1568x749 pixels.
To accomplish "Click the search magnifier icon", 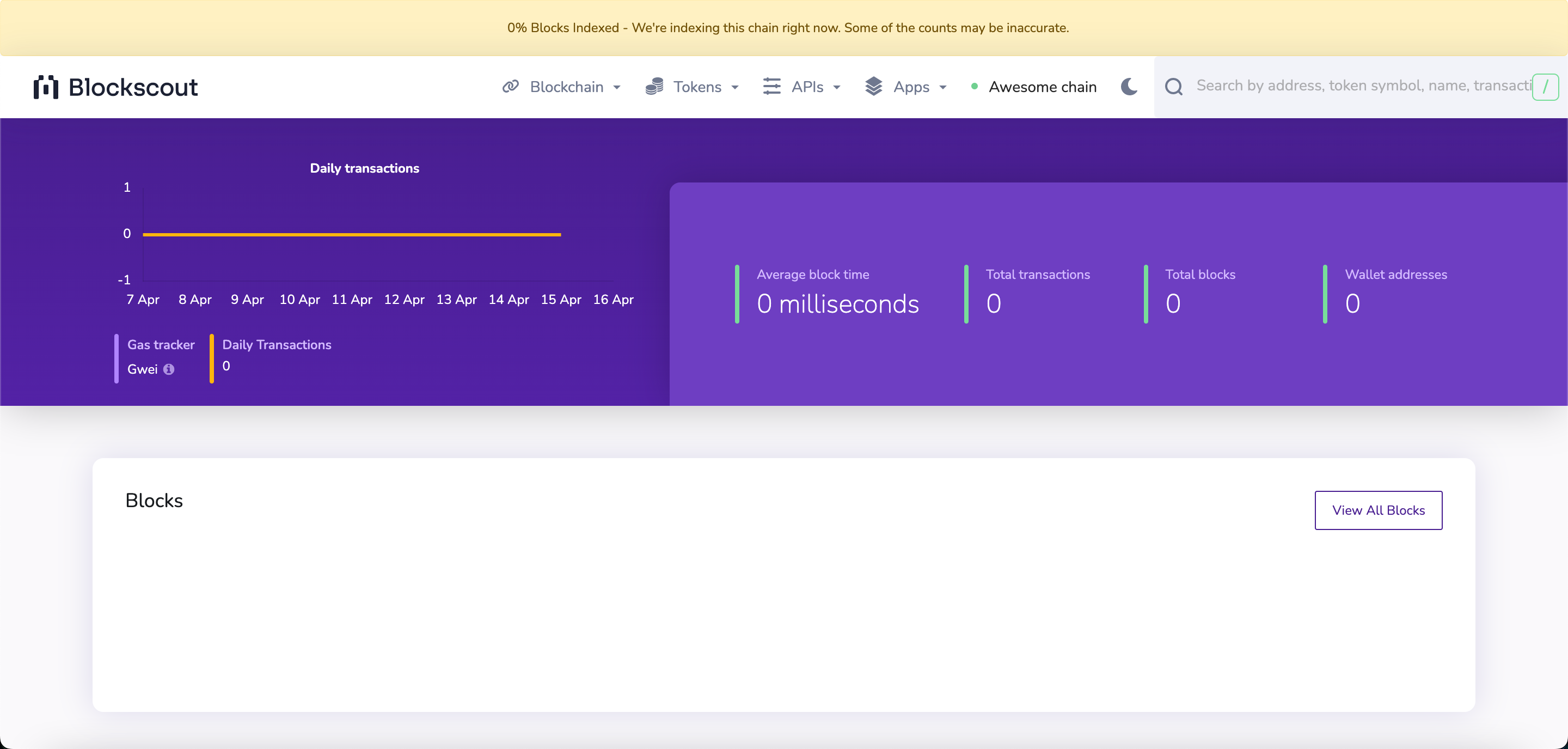I will click(x=1174, y=87).
